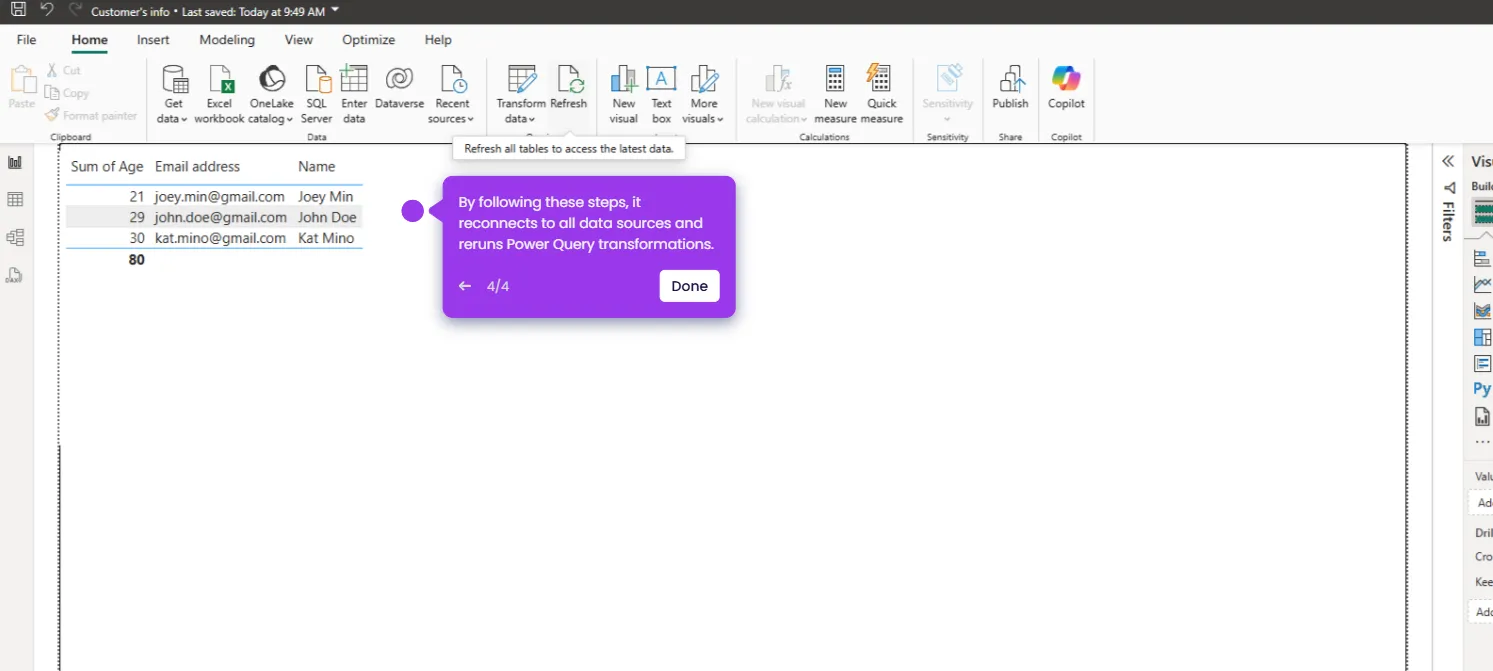The width and height of the screenshot is (1493, 671).
Task: Open the File menu
Action: [x=26, y=40]
